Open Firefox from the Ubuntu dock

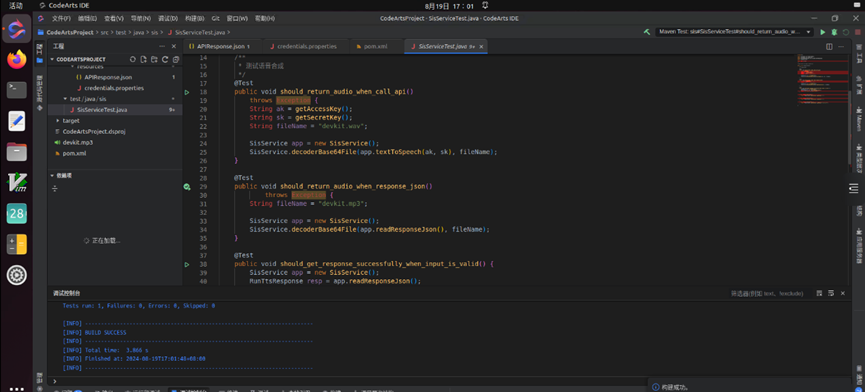(x=17, y=59)
